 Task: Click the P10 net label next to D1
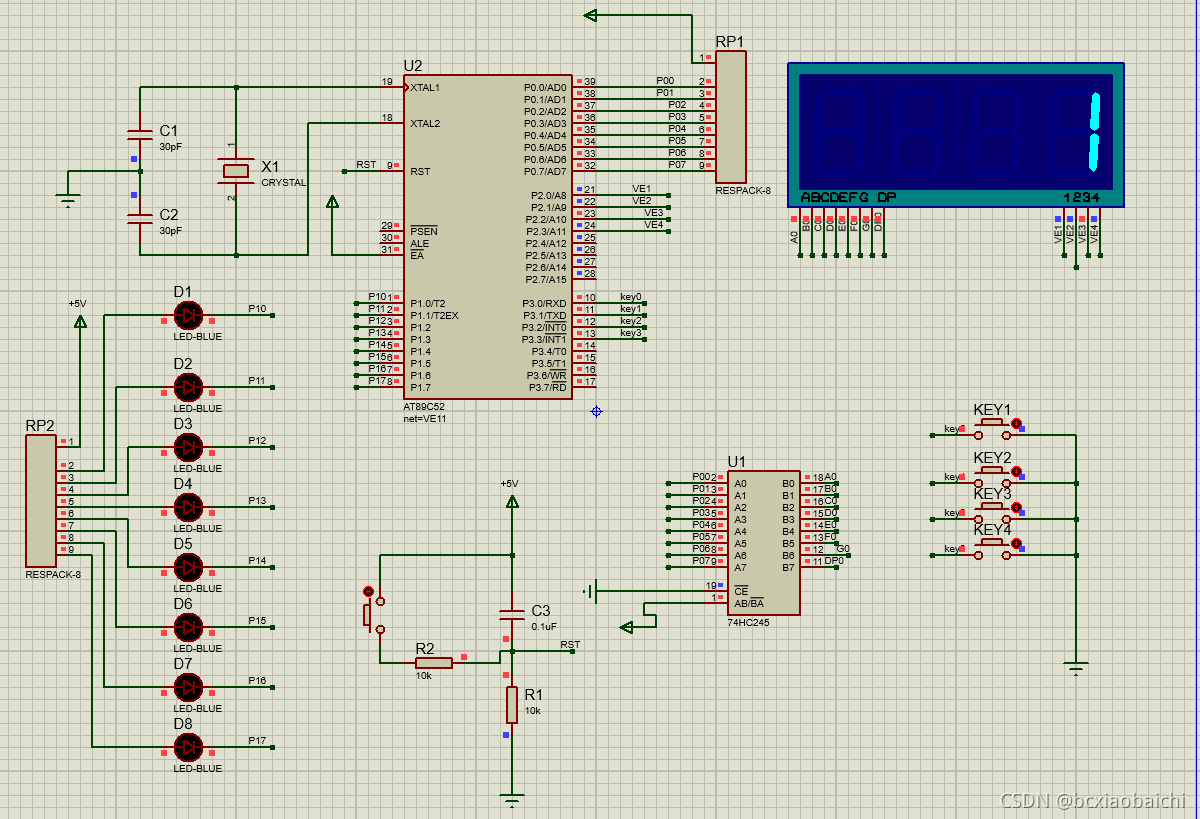[x=257, y=309]
